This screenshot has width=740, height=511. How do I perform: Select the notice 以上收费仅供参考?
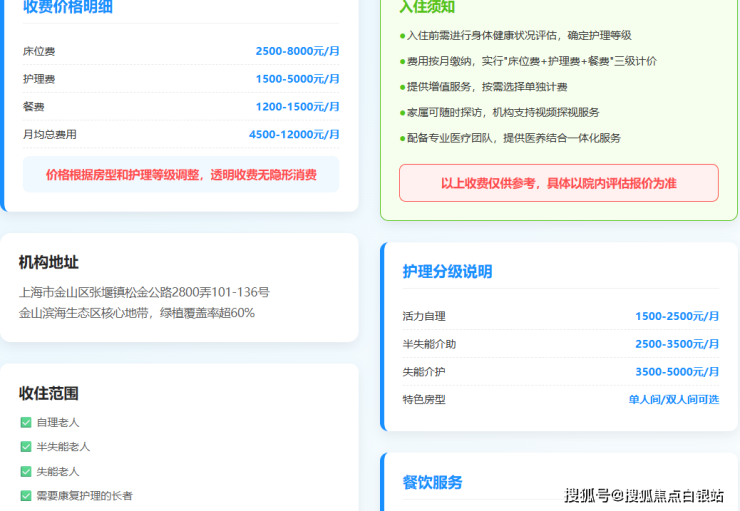[x=559, y=183]
